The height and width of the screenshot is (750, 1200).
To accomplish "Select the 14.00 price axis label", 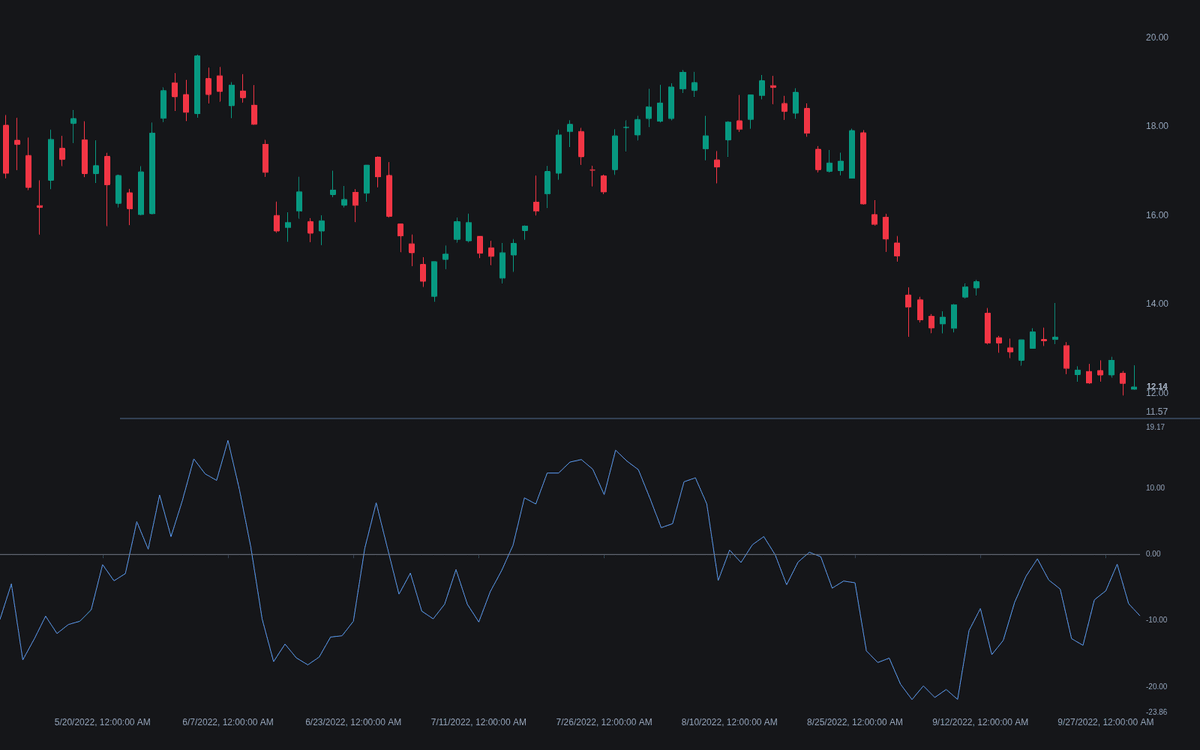I will 1156,304.
